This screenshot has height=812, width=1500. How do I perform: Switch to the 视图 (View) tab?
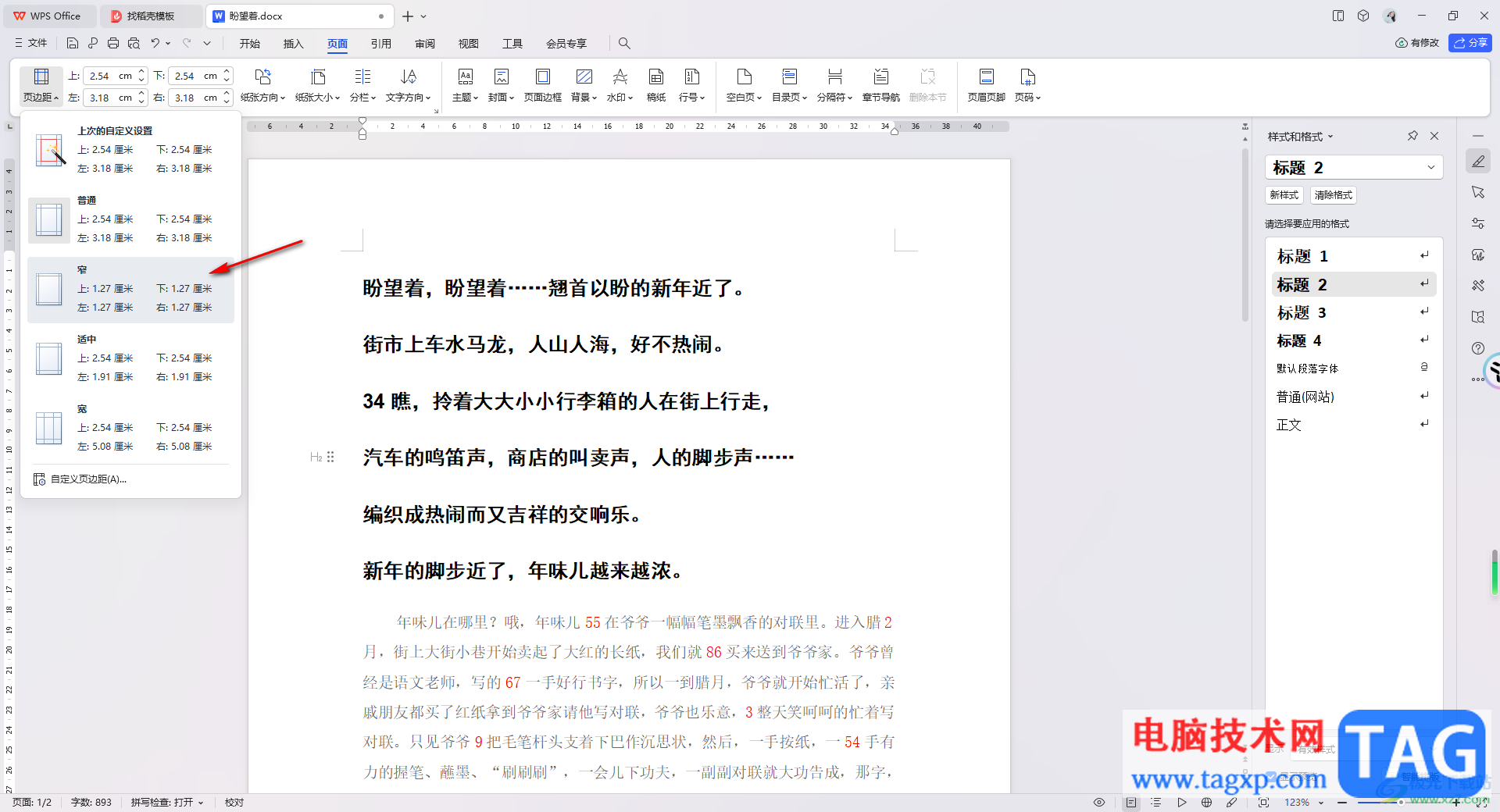click(469, 44)
